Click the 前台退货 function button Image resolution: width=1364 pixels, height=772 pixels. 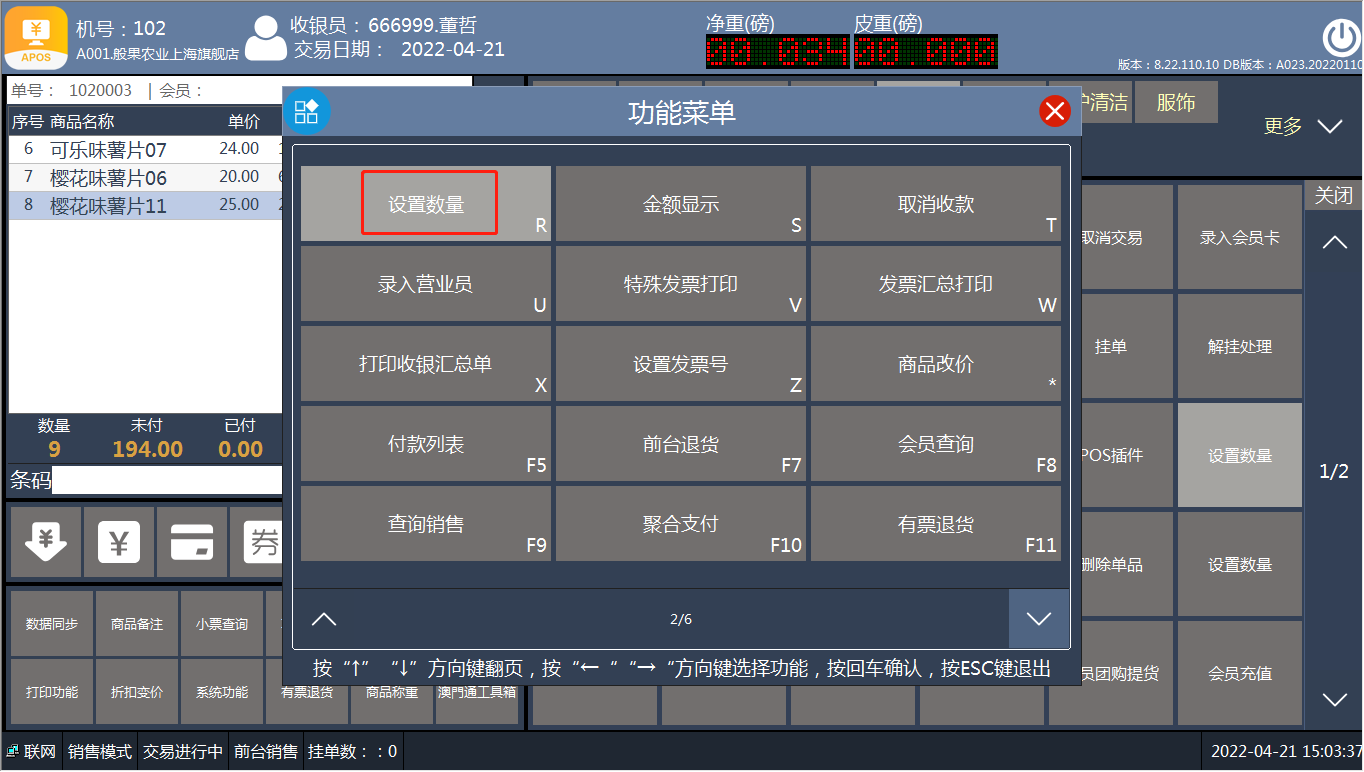point(681,444)
